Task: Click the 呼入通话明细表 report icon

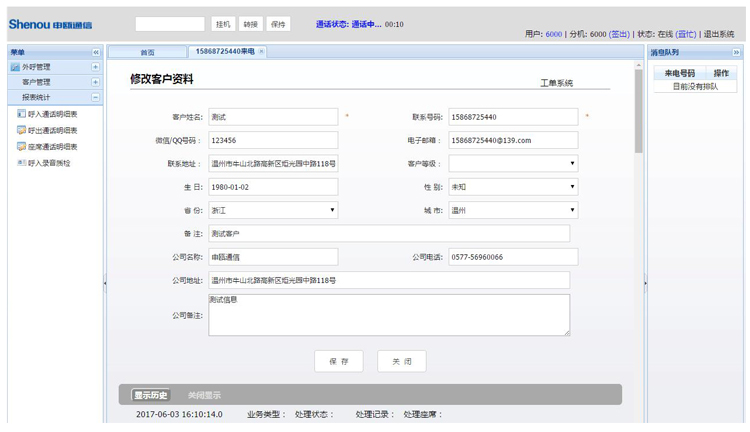Action: point(22,114)
